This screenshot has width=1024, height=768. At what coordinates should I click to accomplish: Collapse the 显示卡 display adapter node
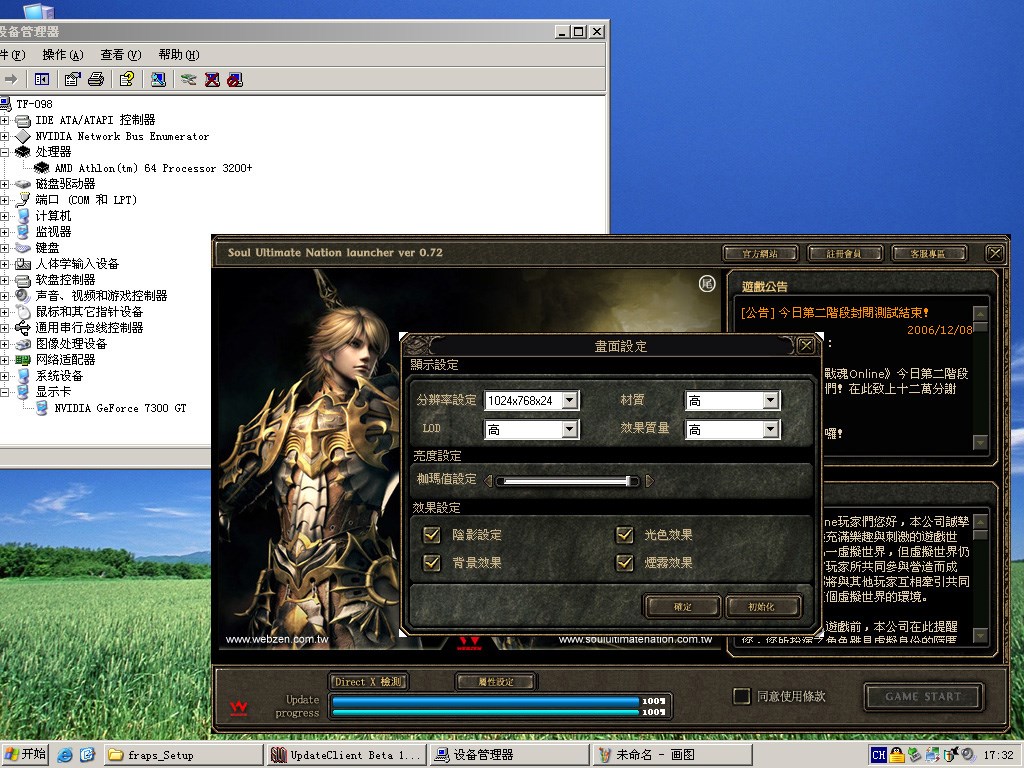5,392
